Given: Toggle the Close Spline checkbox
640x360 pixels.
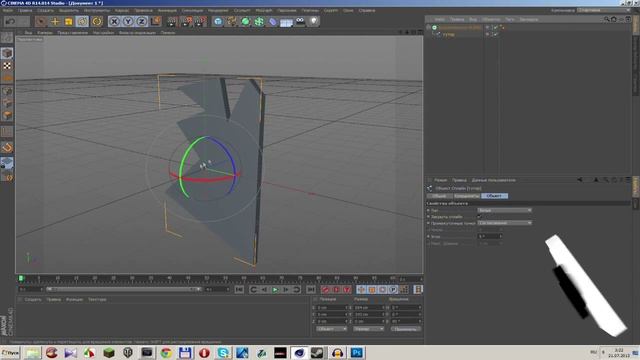Looking at the screenshot, I should point(480,217).
